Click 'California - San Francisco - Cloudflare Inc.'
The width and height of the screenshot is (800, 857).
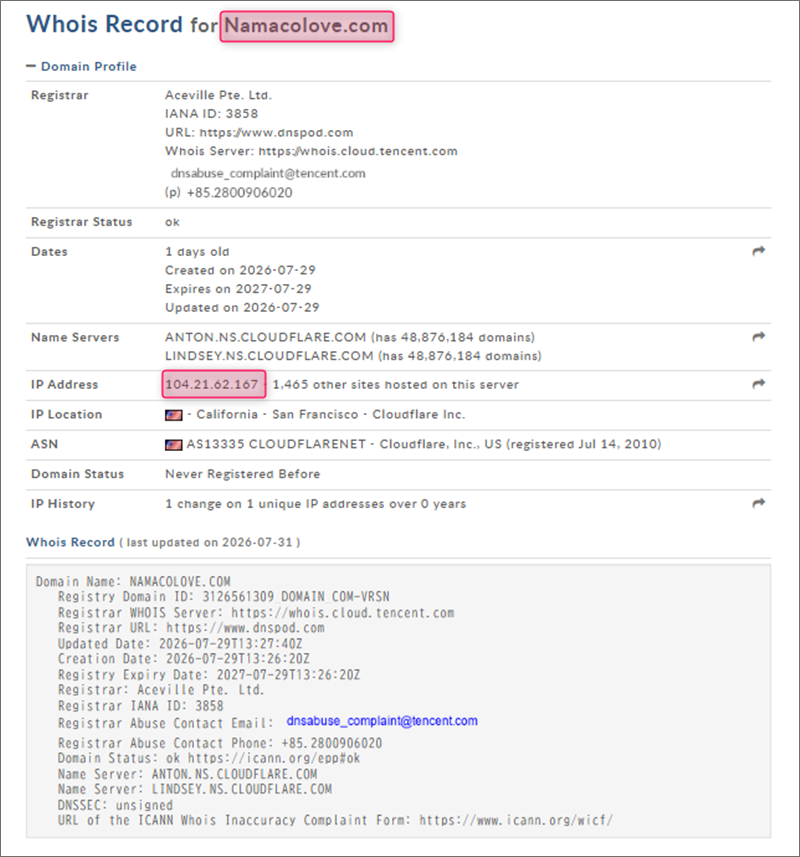pyautogui.click(x=331, y=414)
